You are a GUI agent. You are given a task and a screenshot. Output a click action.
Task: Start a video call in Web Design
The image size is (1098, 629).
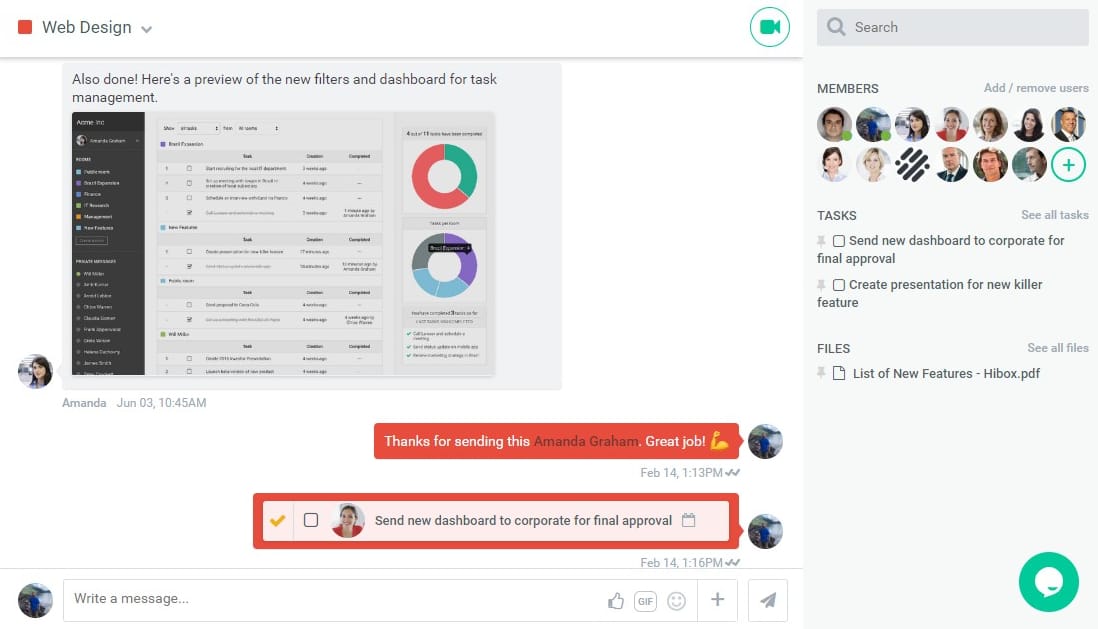tap(769, 27)
